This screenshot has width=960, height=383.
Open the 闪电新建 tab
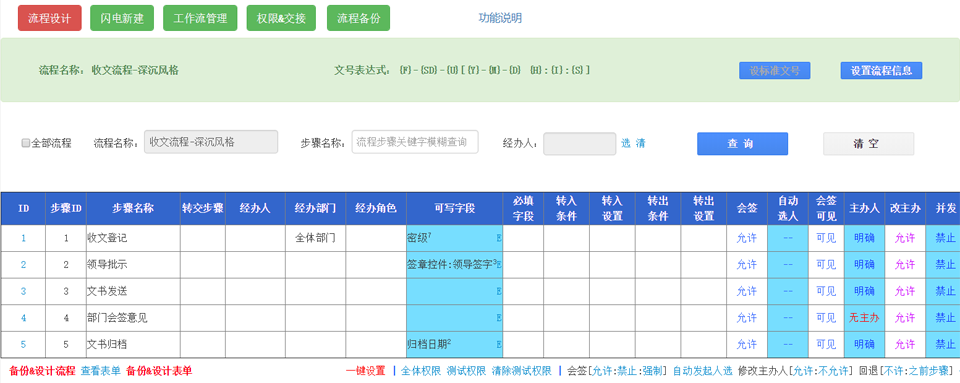[122, 18]
